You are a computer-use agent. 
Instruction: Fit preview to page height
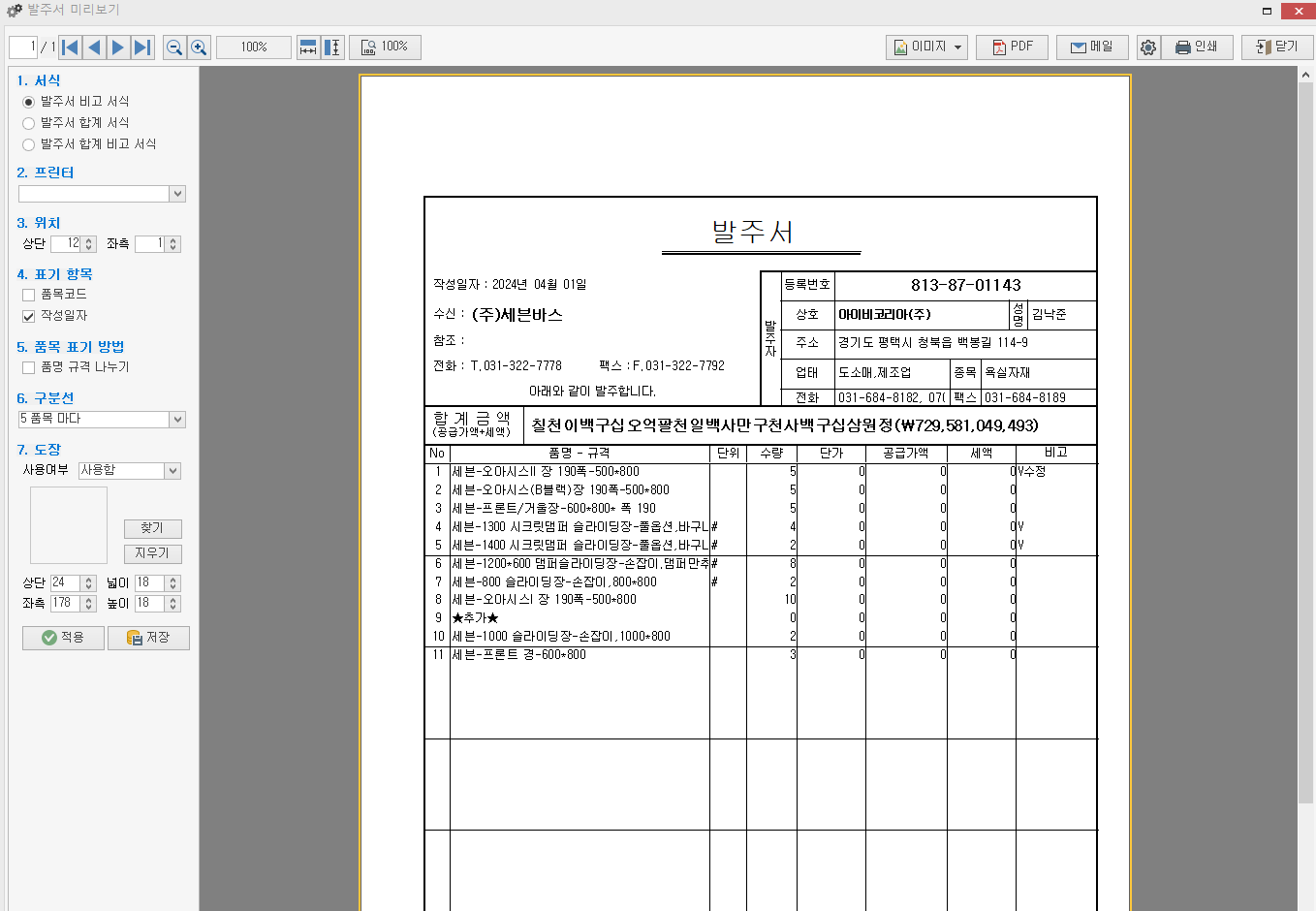(332, 47)
